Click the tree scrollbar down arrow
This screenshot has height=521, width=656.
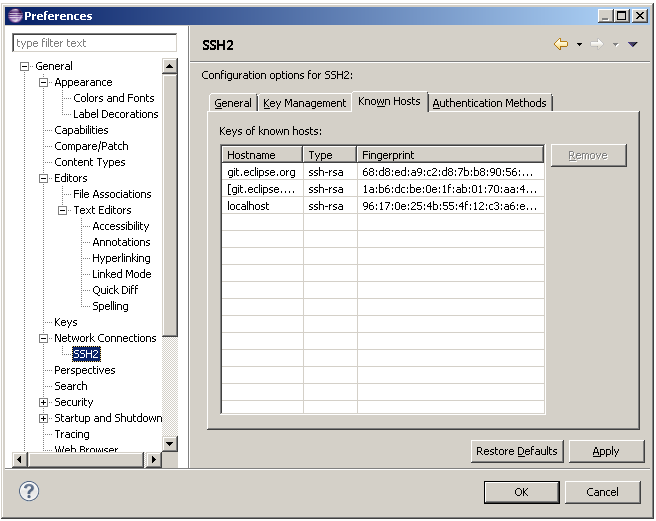pyautogui.click(x=169, y=443)
